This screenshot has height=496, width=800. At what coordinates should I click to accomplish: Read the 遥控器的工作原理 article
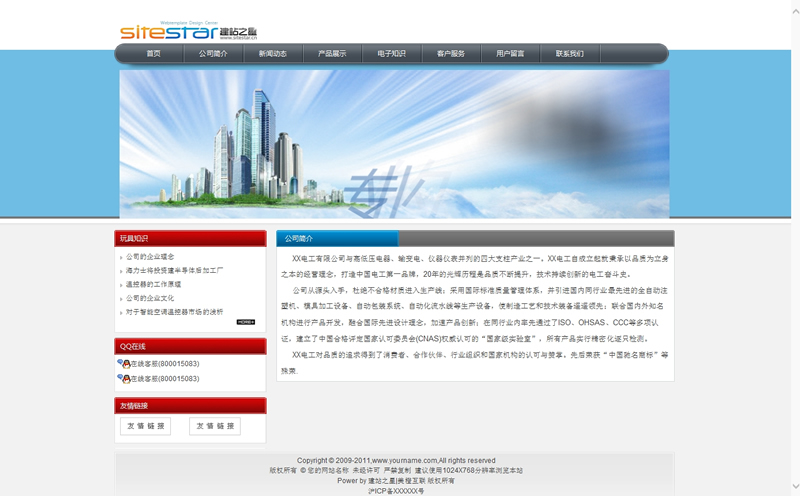point(153,284)
